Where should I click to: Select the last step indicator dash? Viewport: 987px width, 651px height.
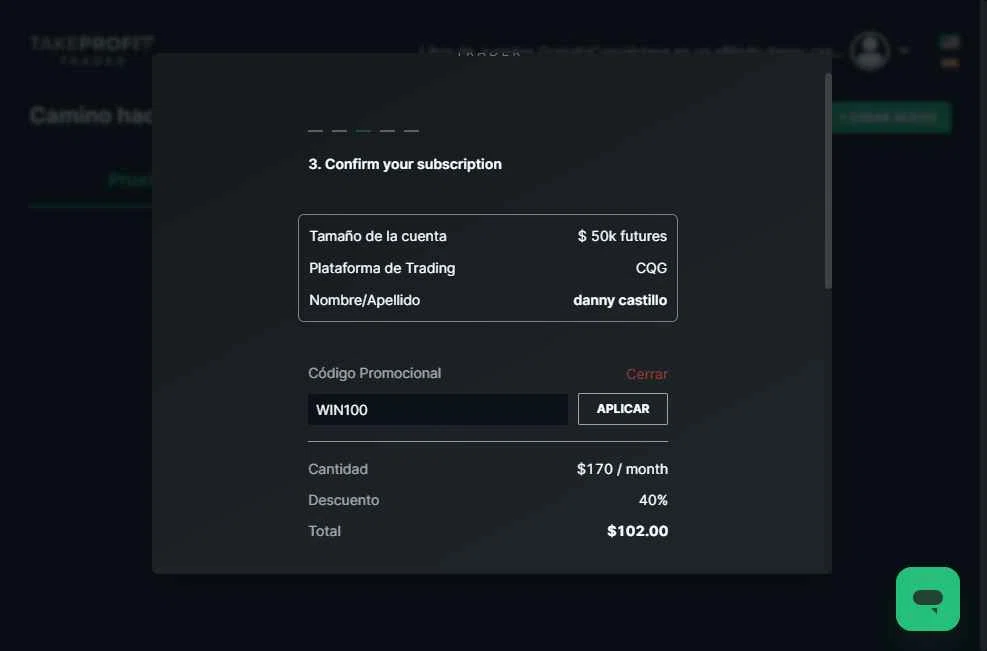[411, 131]
